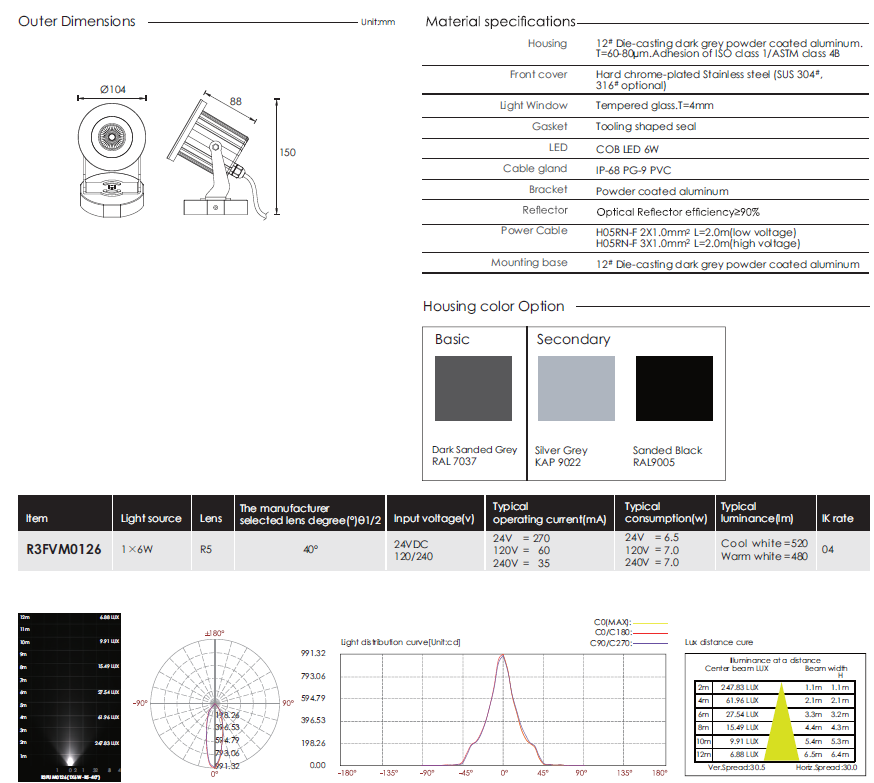Click the Input voltage column header
874x783 pixels.
coord(433,518)
